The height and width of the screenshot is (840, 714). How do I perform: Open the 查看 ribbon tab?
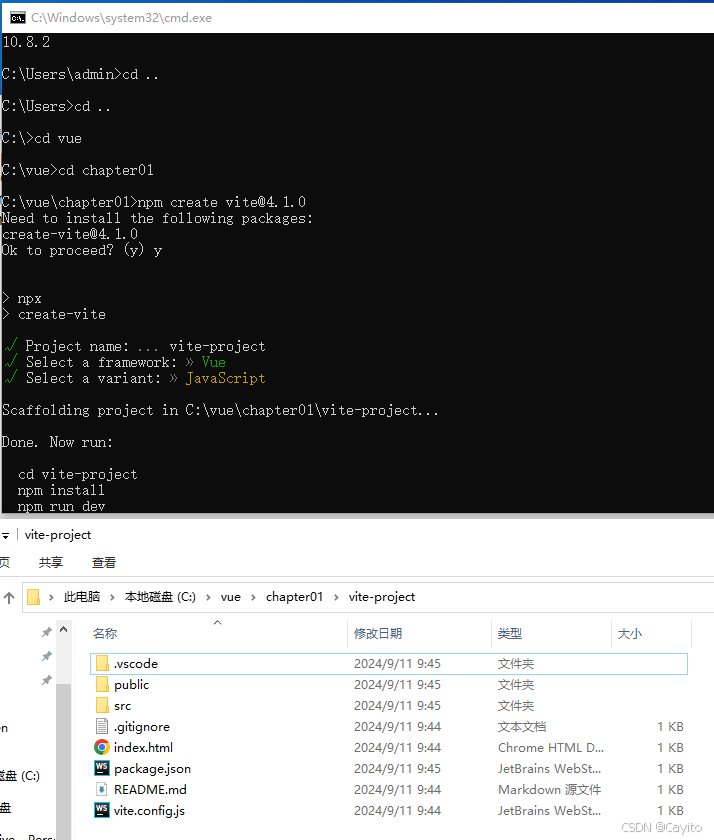(104, 562)
